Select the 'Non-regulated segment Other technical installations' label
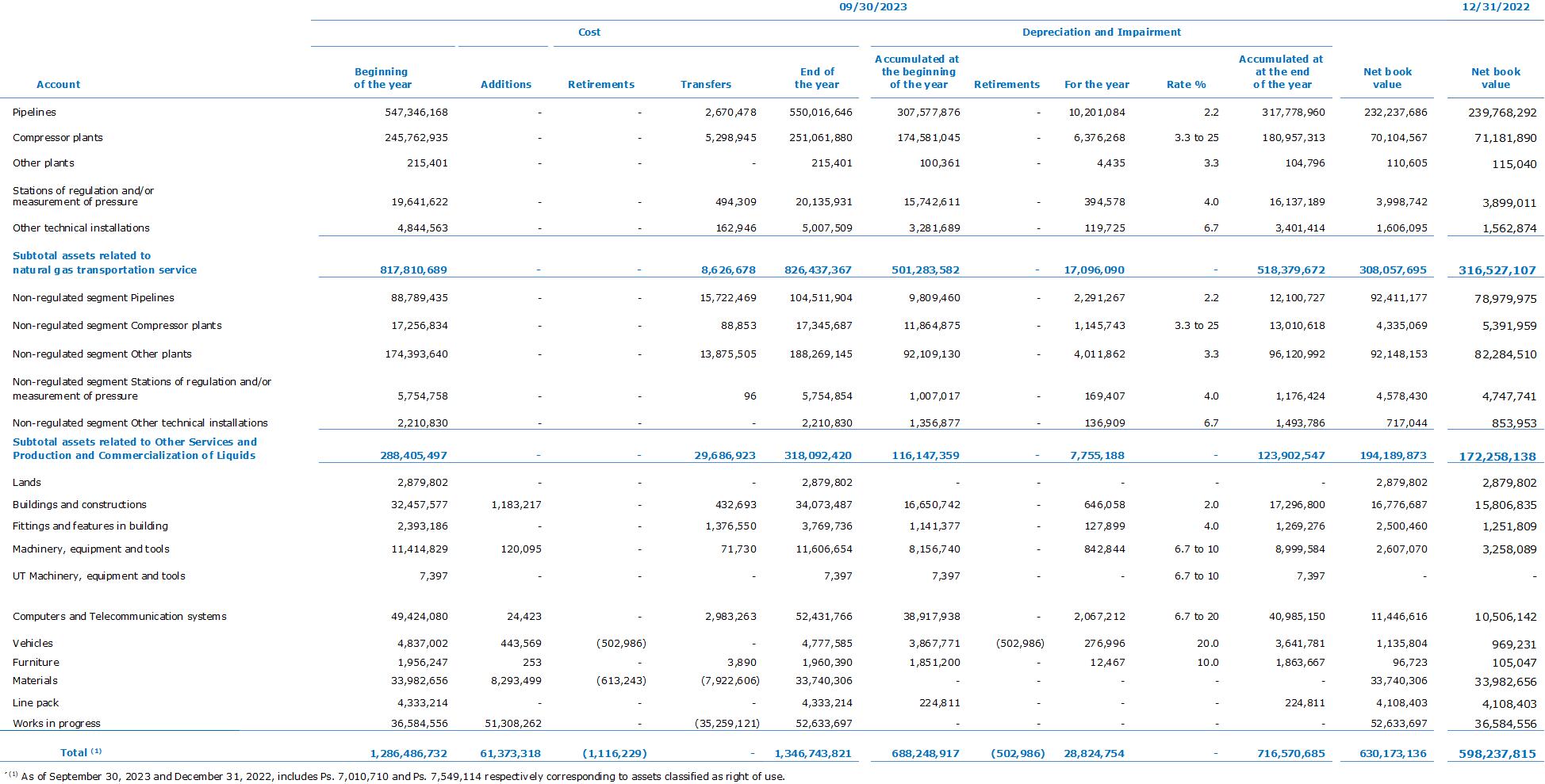Screen dimensions: 1545x784 click(140, 423)
